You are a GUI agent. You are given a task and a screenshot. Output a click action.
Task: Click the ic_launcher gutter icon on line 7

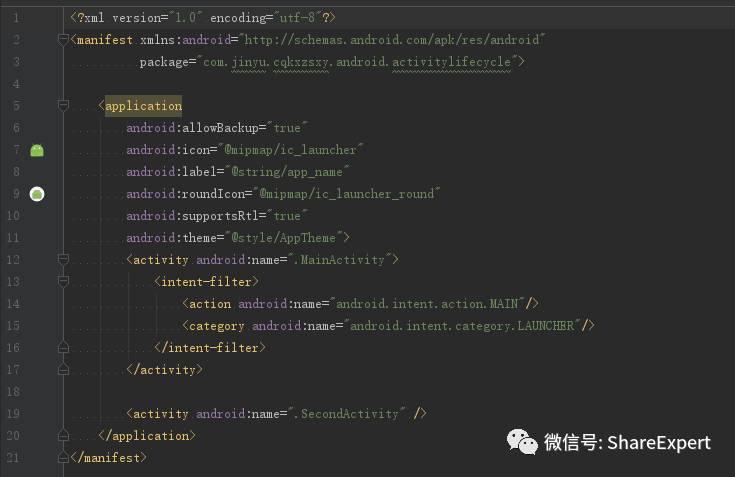[37, 150]
